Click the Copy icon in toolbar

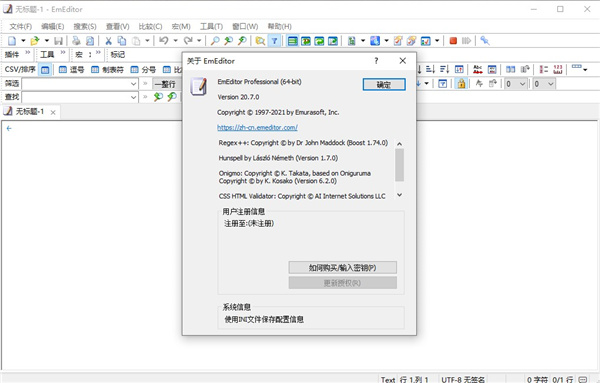[x=122, y=41]
